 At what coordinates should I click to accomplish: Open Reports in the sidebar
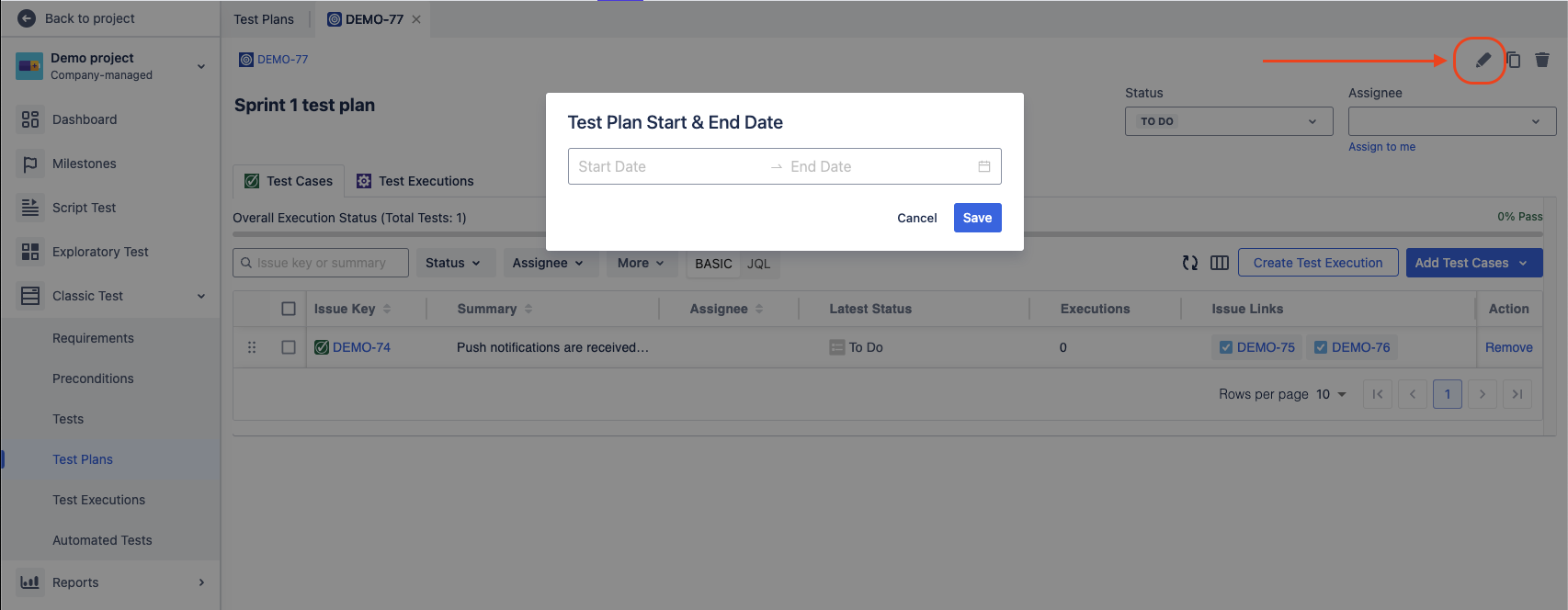click(75, 582)
